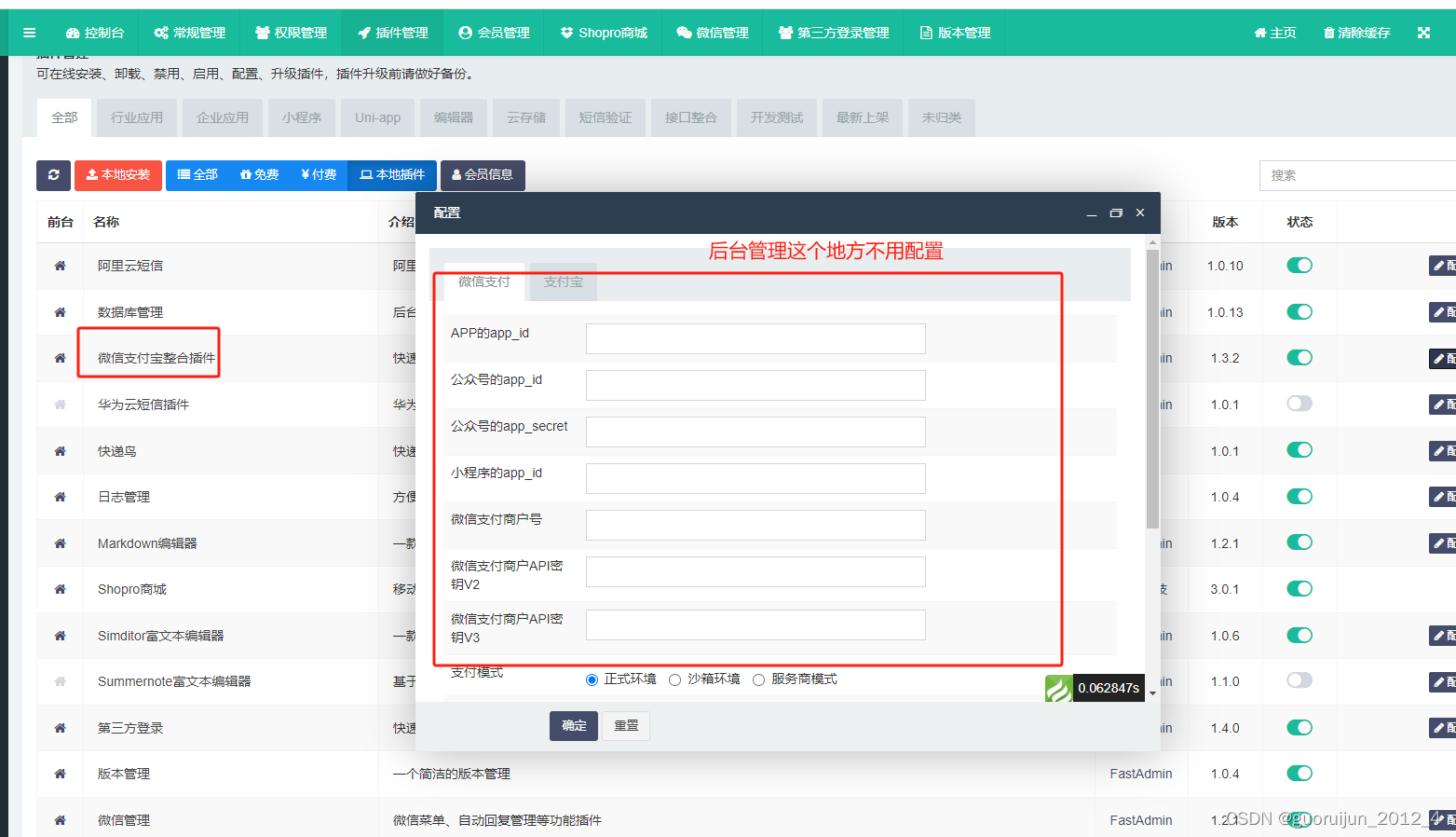Open fullscreen mode icon in top bar
Image resolution: width=1456 pixels, height=837 pixels.
1423,33
